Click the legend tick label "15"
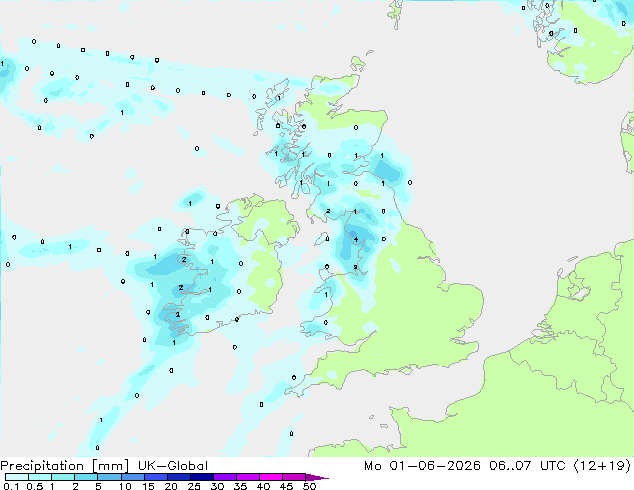The height and width of the screenshot is (490, 634). coord(148,486)
